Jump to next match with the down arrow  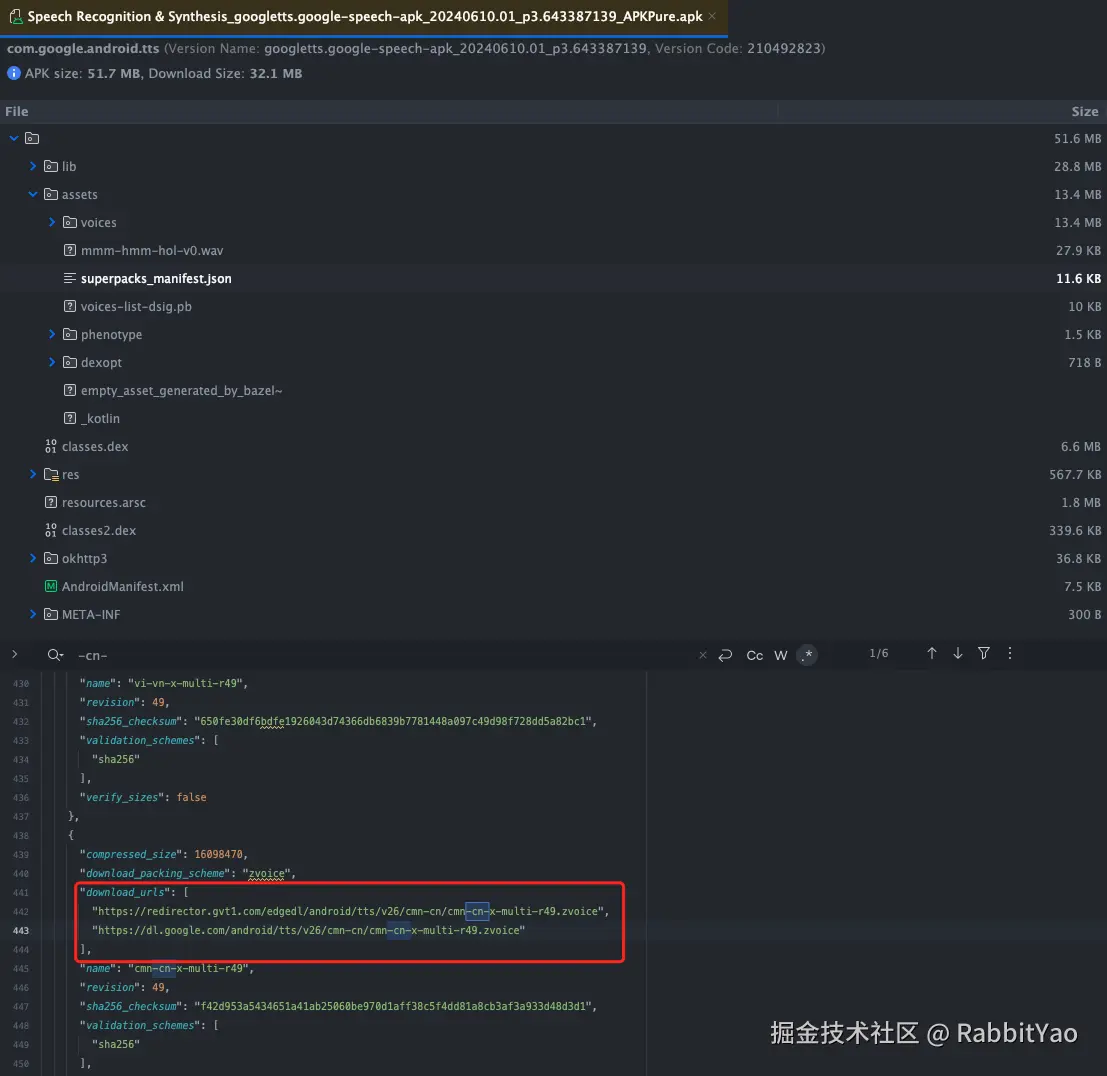pyautogui.click(x=957, y=652)
